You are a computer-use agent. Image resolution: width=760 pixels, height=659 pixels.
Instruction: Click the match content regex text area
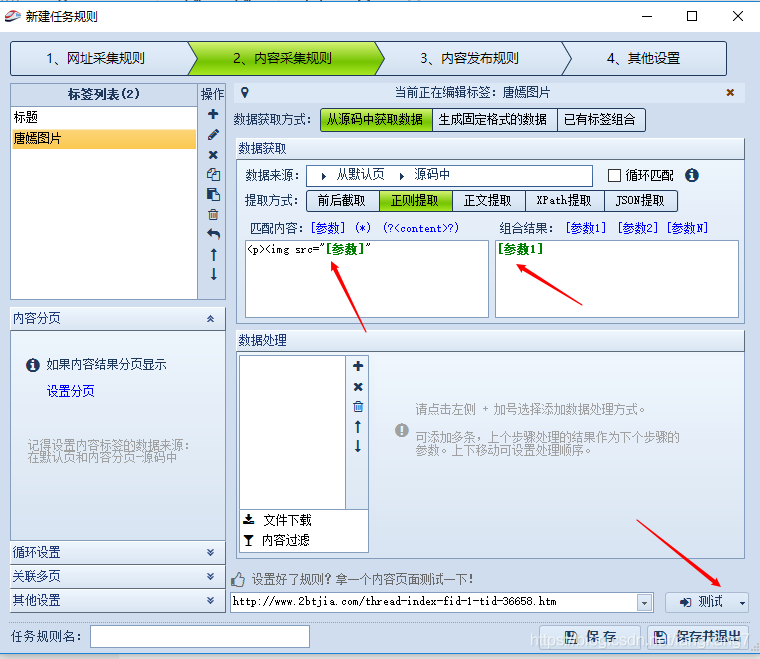point(367,279)
